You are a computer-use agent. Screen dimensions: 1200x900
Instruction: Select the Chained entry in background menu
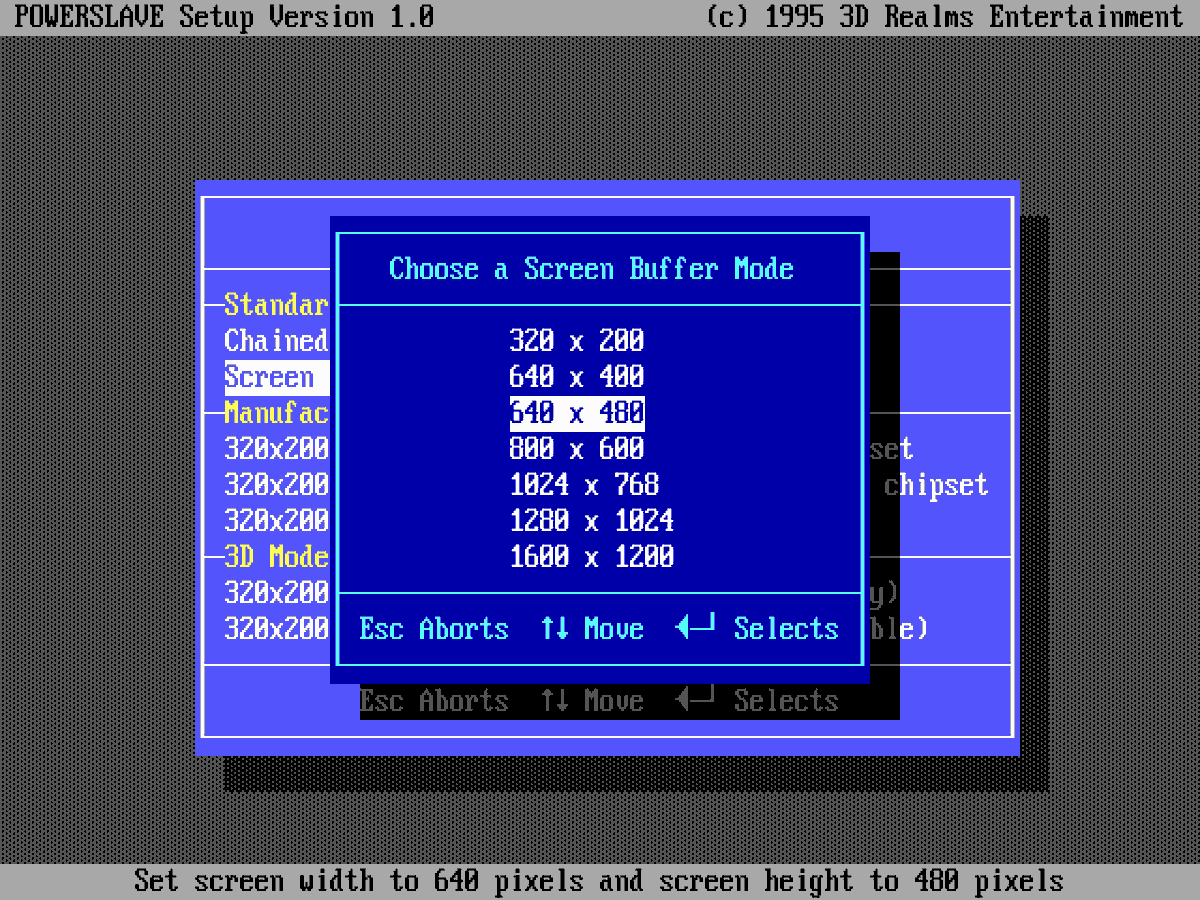coord(277,341)
